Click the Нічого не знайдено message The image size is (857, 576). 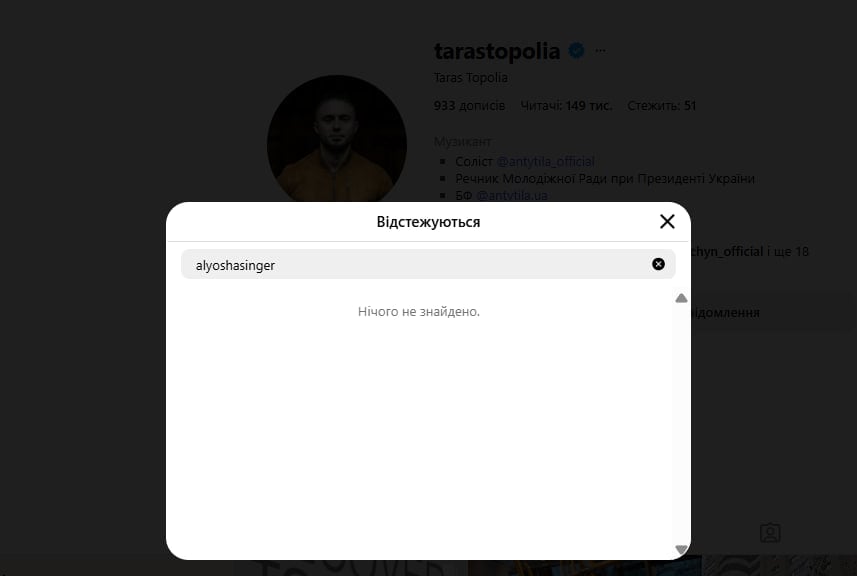click(419, 311)
